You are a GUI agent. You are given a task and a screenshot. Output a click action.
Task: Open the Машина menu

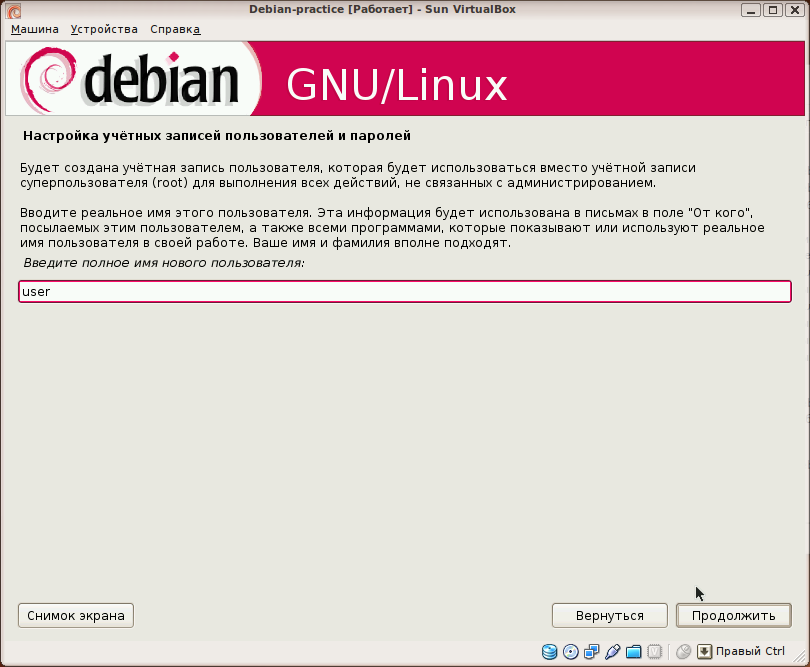click(35, 29)
